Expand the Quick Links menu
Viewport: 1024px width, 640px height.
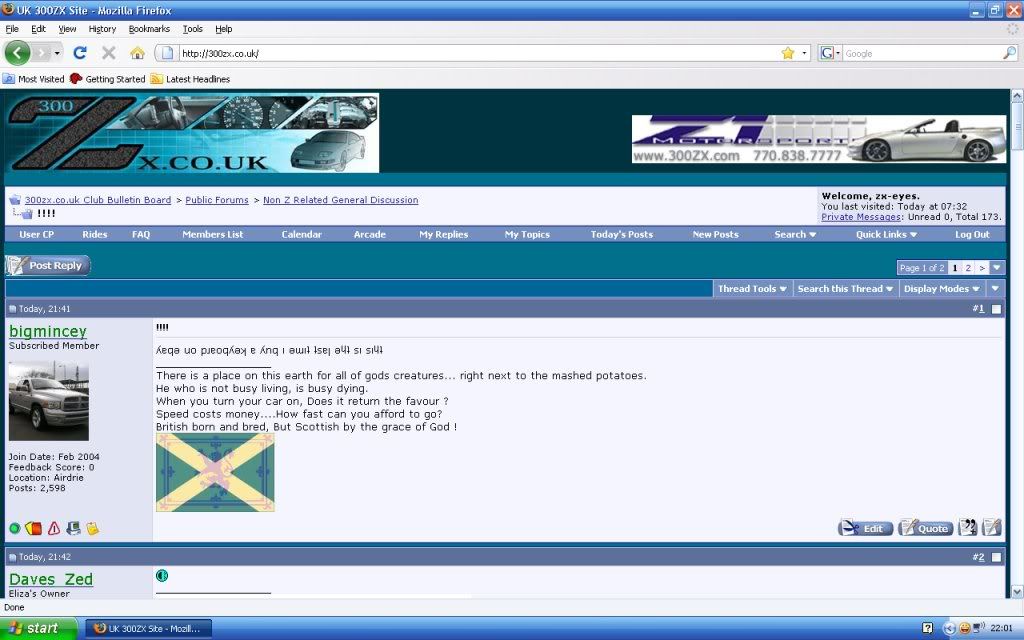coord(883,234)
